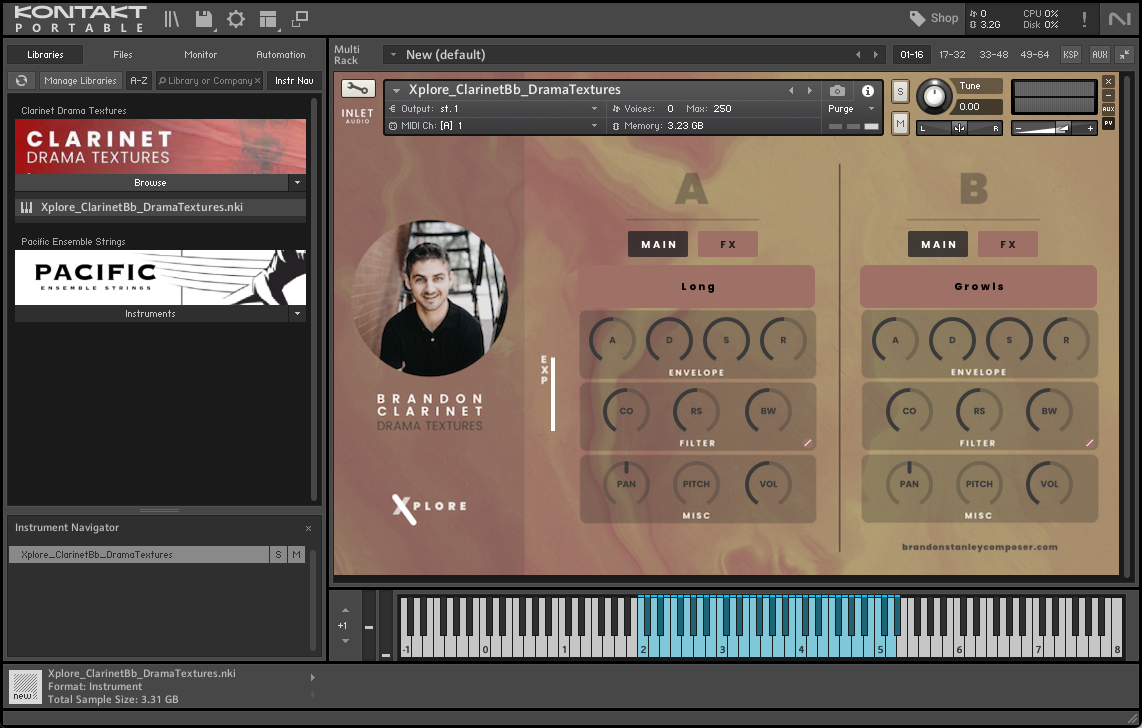Click the Manage Libraries button
1142x728 pixels.
coord(80,81)
